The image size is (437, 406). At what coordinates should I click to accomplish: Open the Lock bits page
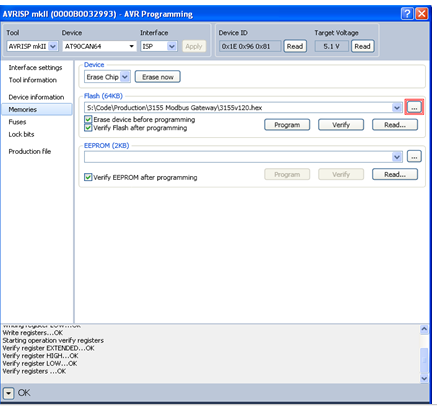(x=21, y=134)
